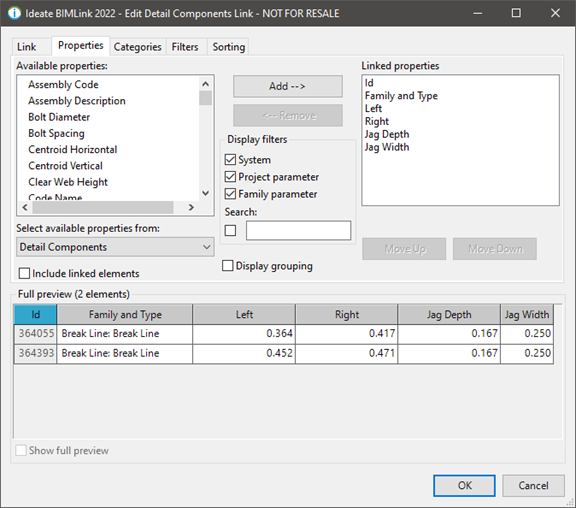Pick Bolt Spacing in the list
576x508 pixels.
pos(57,133)
